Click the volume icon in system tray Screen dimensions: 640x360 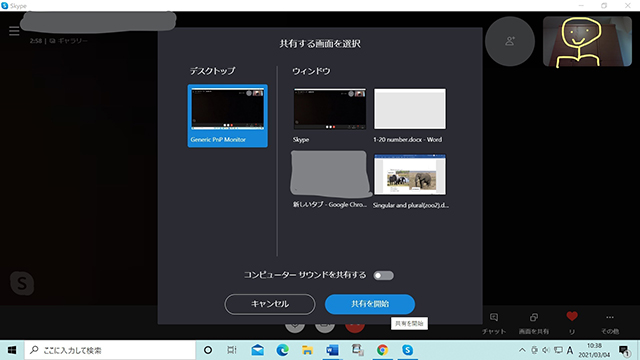(x=546, y=350)
